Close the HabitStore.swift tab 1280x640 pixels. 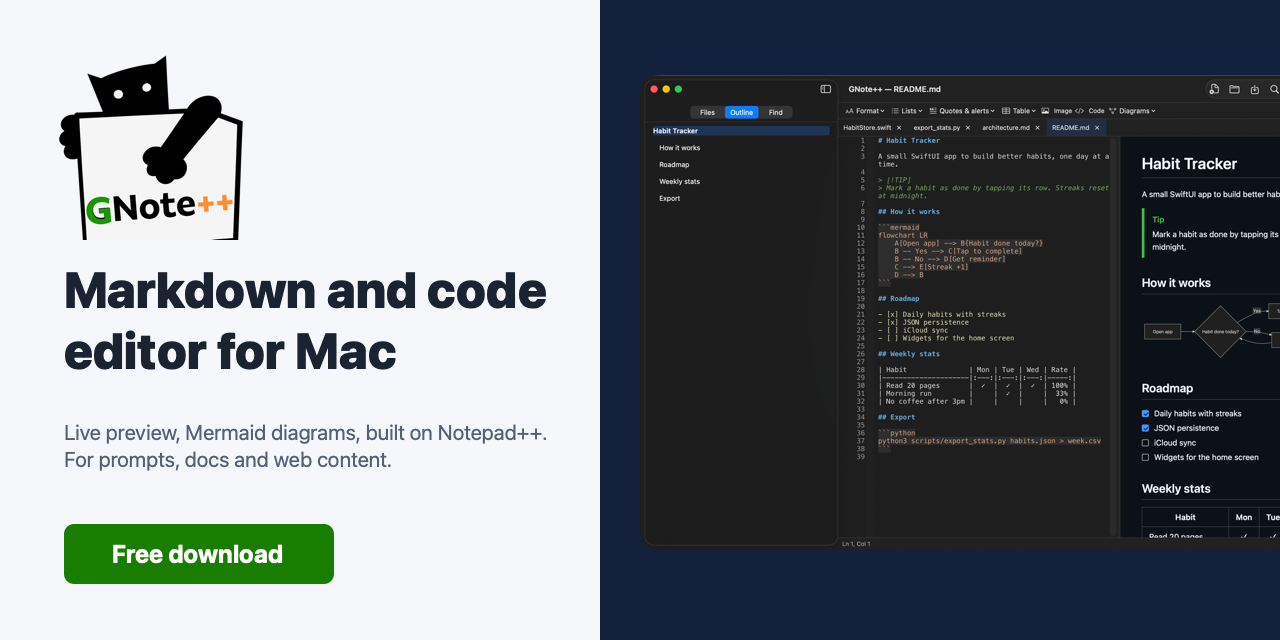click(900, 128)
